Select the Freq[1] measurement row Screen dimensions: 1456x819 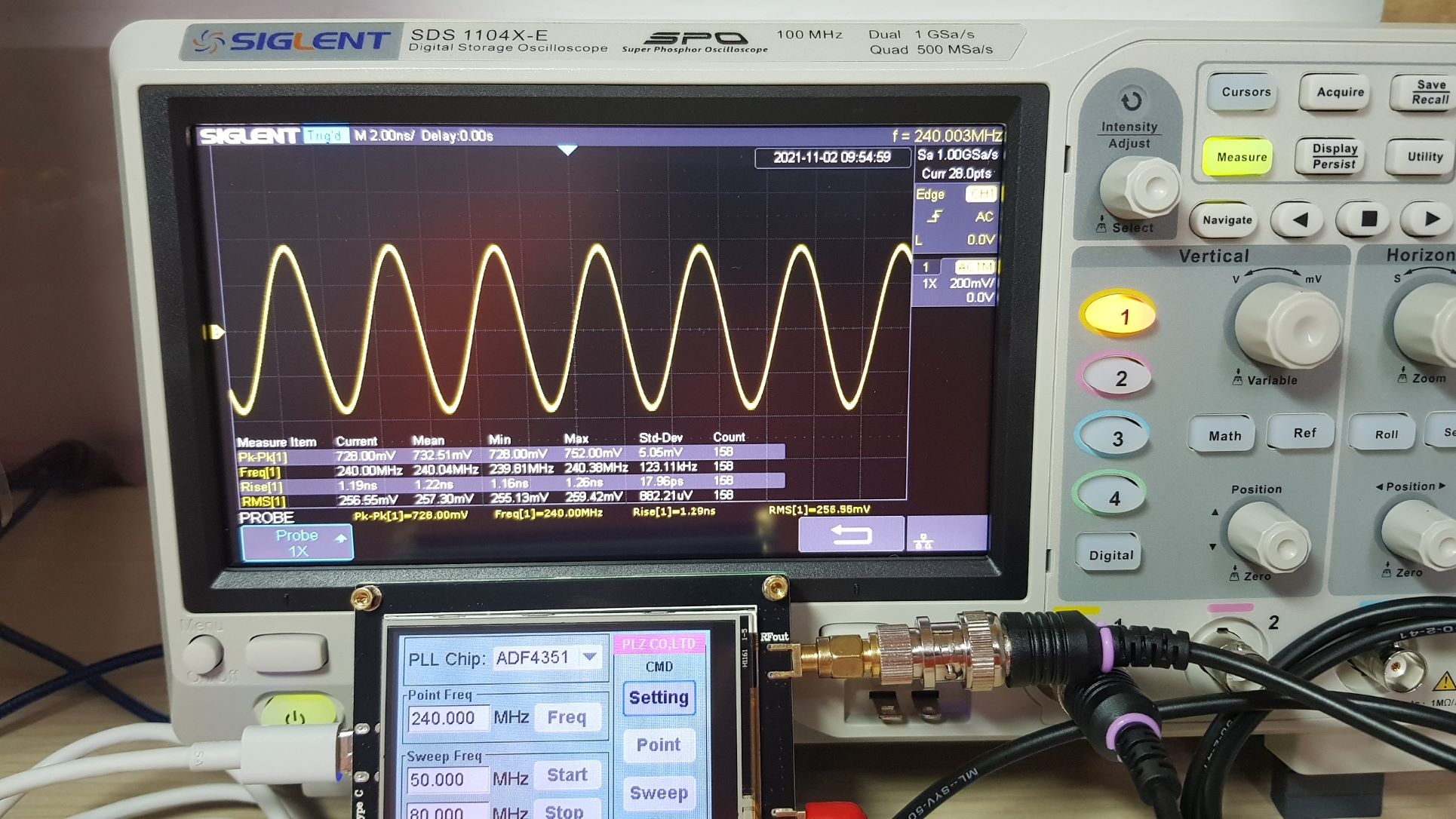[511, 469]
